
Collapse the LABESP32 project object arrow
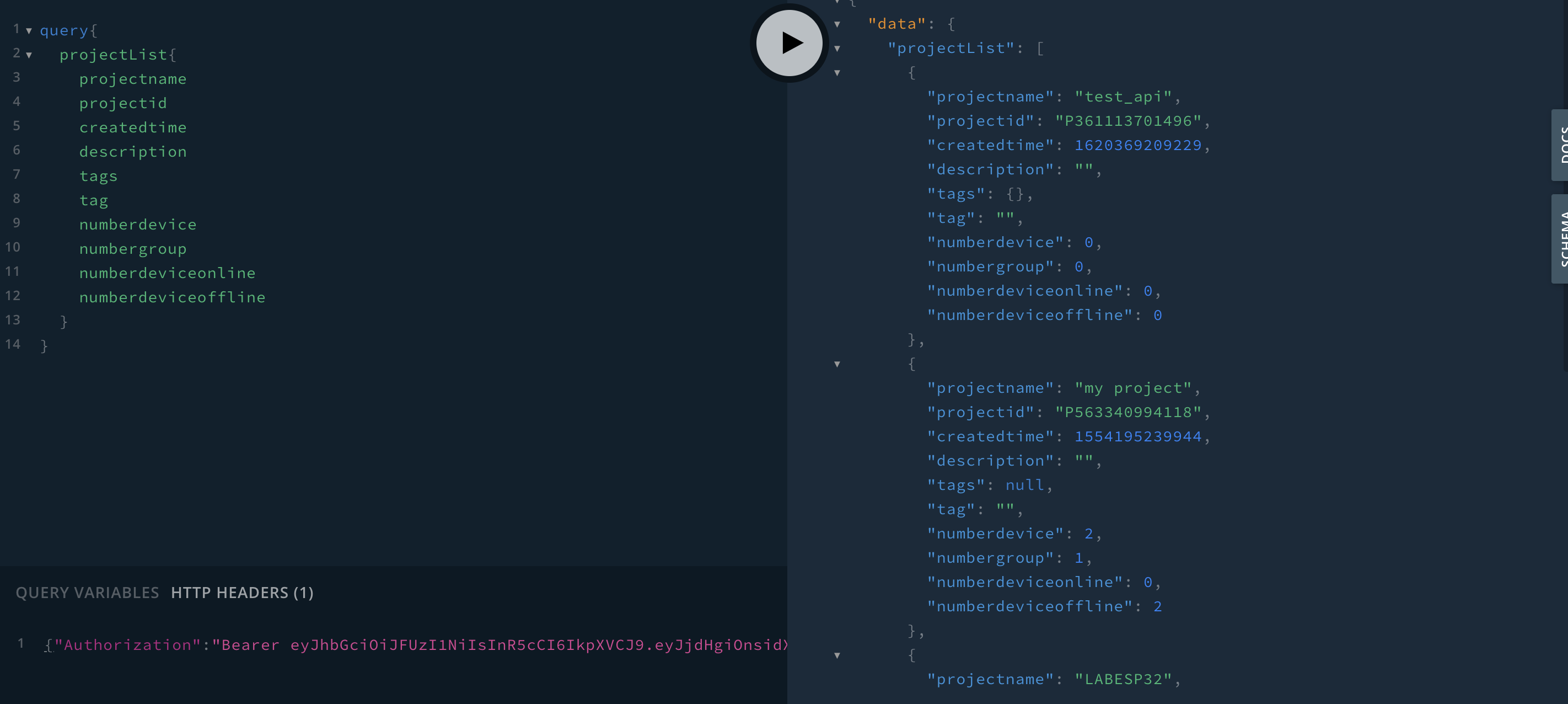click(x=837, y=655)
